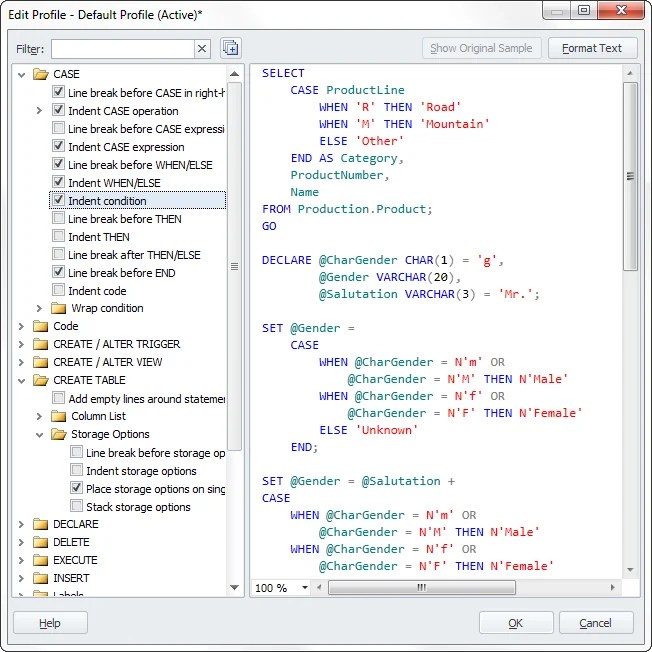Click the Cancel button
The width and height of the screenshot is (652, 652).
pyautogui.click(x=595, y=622)
